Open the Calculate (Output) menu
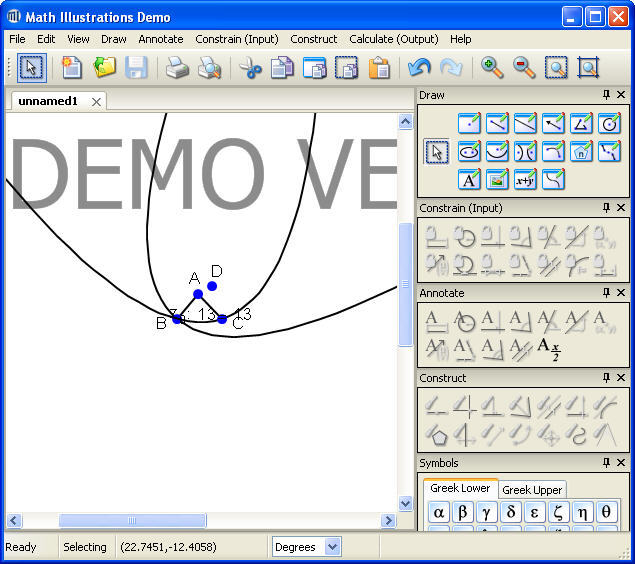The width and height of the screenshot is (635, 564). click(394, 39)
